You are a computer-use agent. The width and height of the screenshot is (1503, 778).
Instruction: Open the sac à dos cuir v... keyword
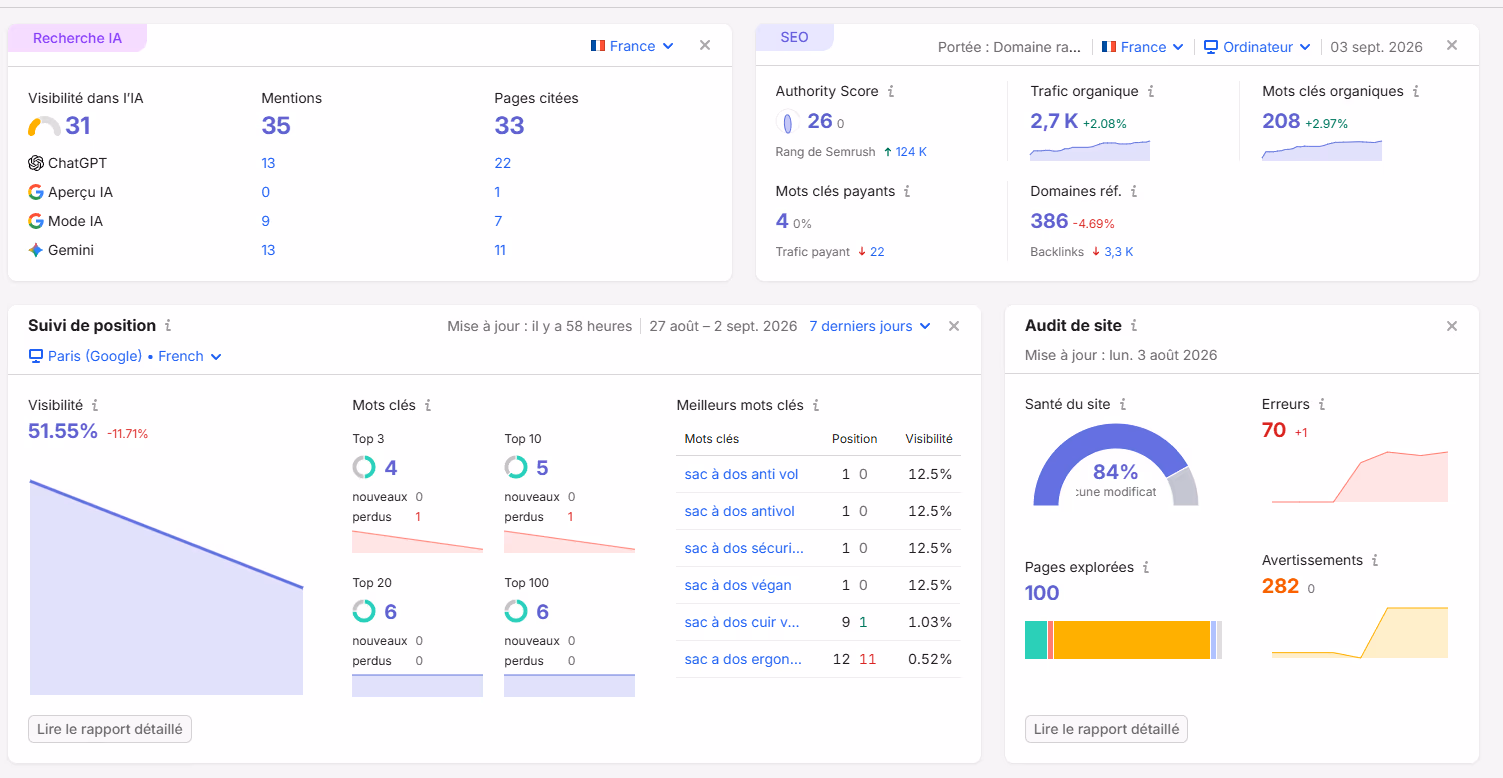click(x=742, y=622)
